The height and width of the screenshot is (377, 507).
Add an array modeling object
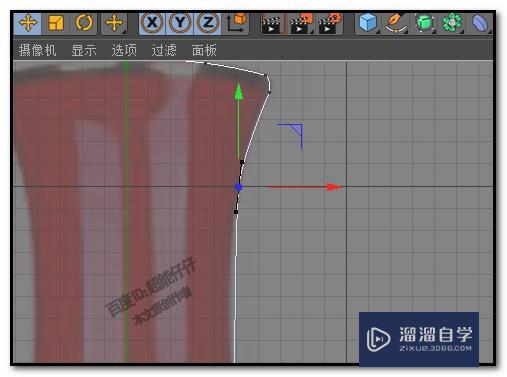[x=452, y=23]
